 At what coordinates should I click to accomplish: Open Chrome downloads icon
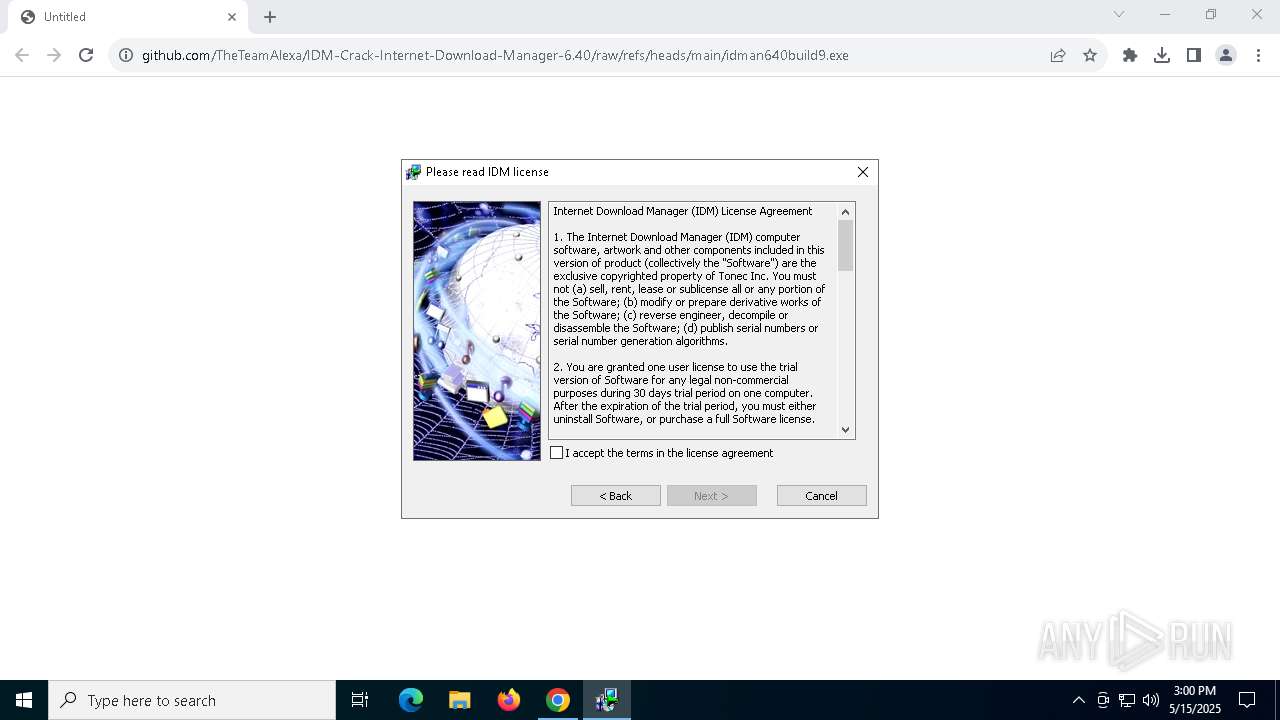pyautogui.click(x=1162, y=55)
